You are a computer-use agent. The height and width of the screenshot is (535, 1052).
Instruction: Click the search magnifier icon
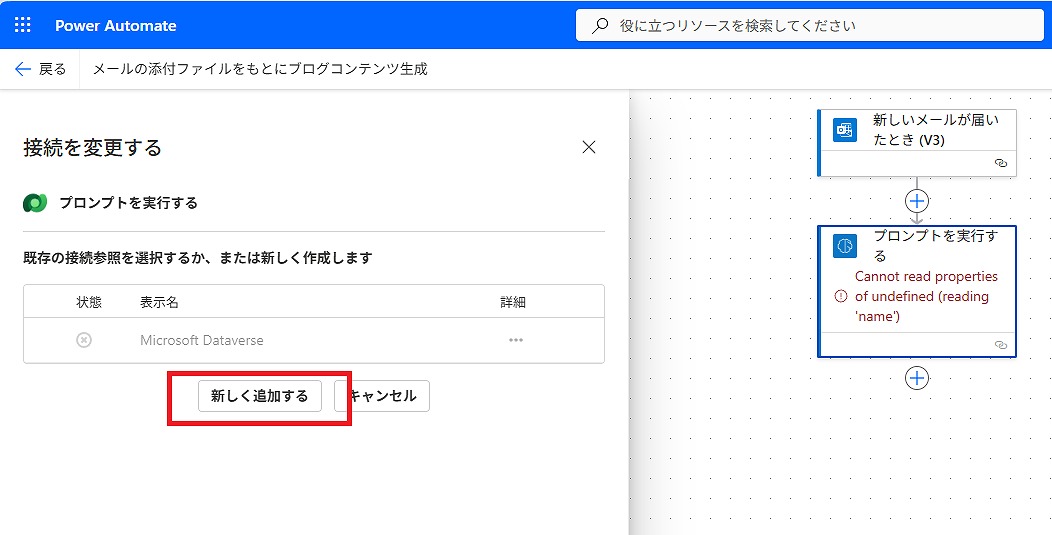click(600, 26)
